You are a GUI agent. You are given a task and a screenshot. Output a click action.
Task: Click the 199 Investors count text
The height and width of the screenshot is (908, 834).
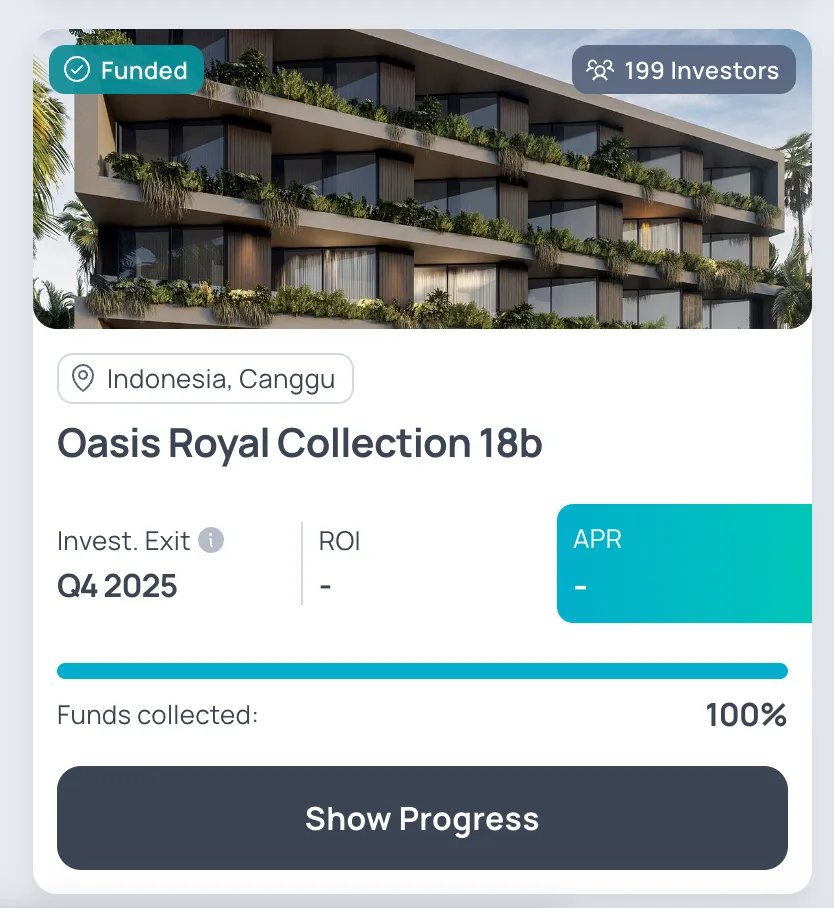[x=701, y=71]
